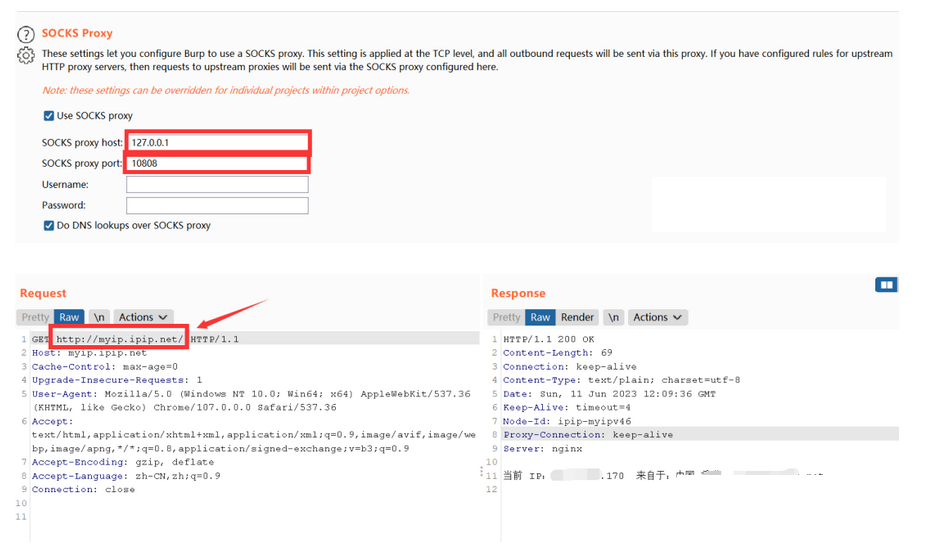
Task: Click the HTTP/1.1 200 OK status line
Action: pos(549,340)
